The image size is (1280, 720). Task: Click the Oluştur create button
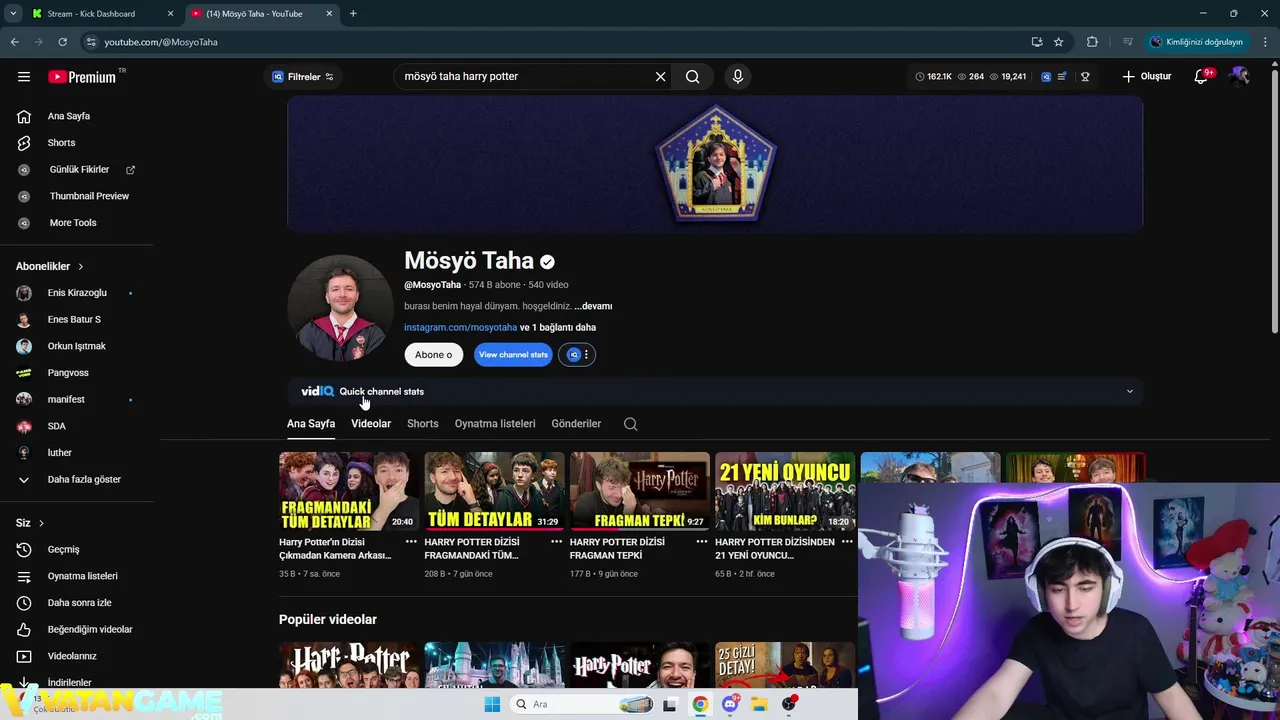[x=1146, y=76]
